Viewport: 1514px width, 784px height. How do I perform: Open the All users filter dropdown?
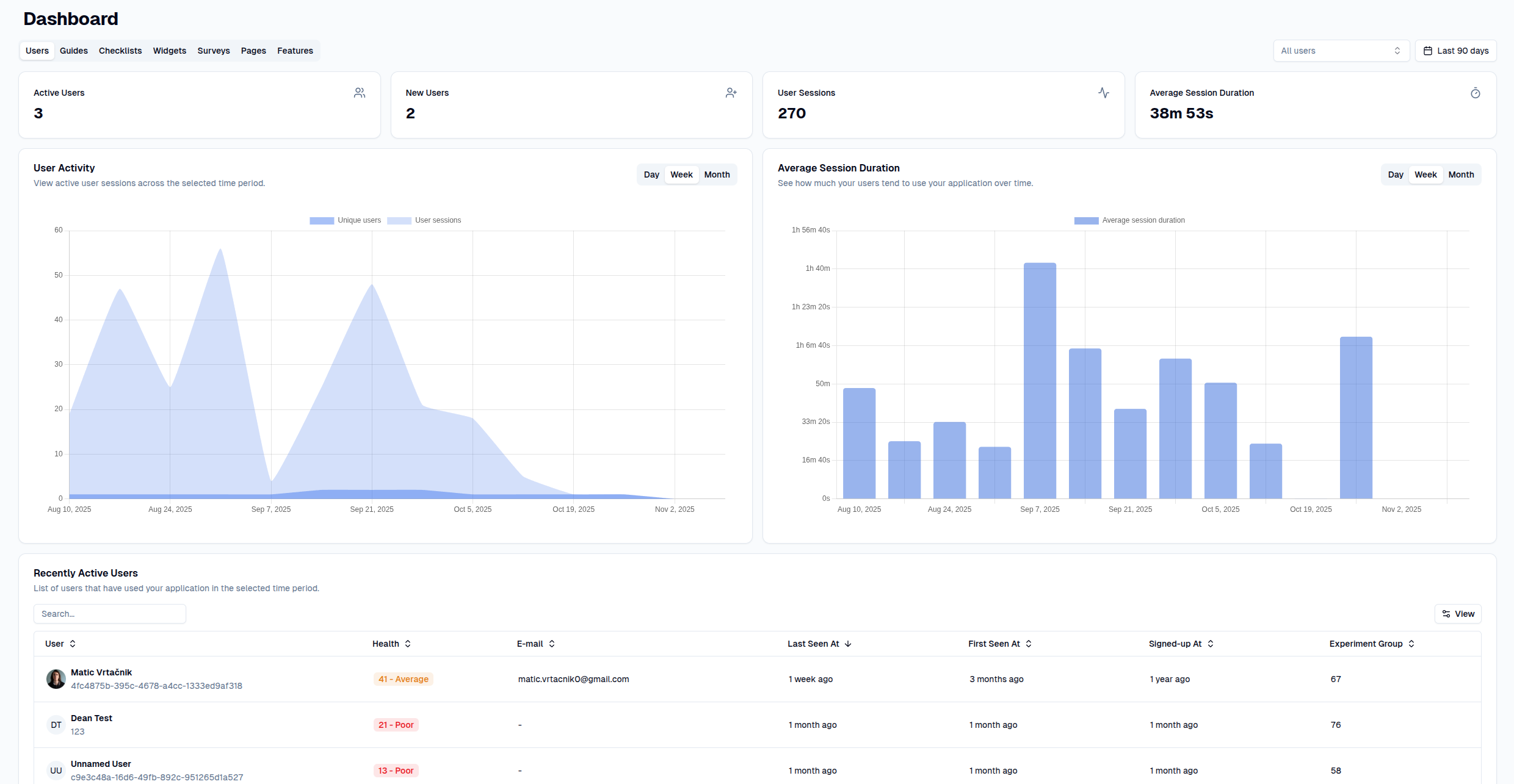pos(1341,51)
